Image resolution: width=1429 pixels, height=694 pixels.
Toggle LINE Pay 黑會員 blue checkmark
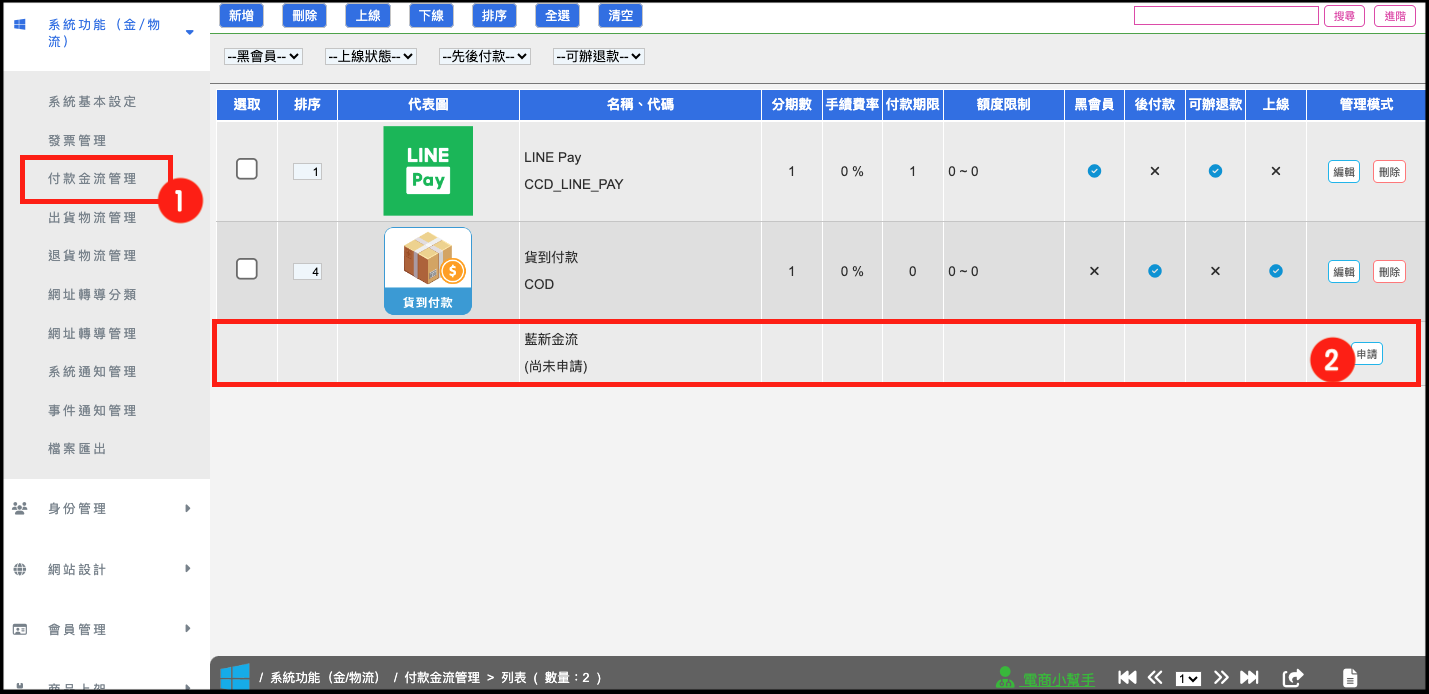click(1094, 171)
